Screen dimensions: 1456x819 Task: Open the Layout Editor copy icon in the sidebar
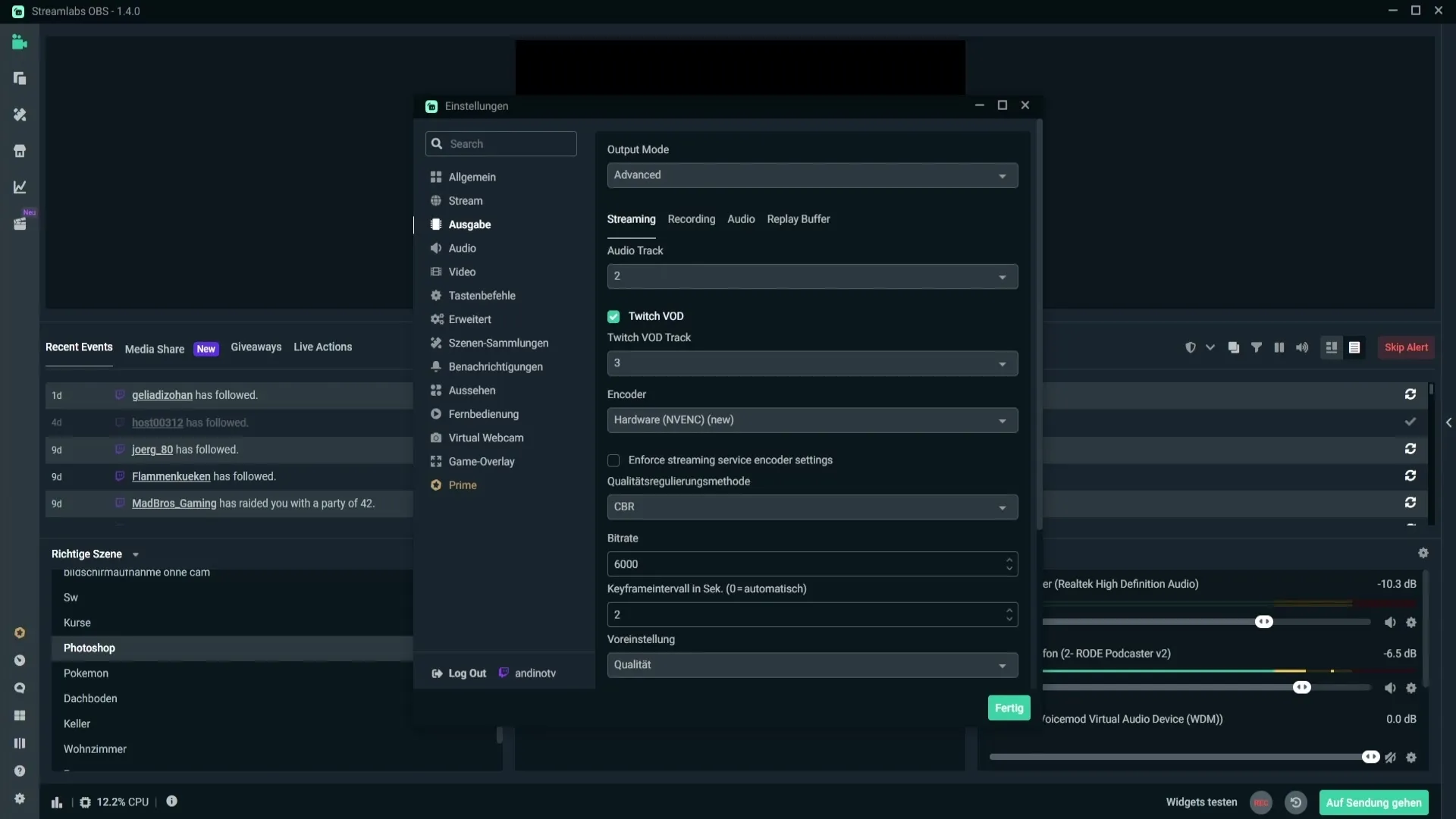(x=20, y=78)
